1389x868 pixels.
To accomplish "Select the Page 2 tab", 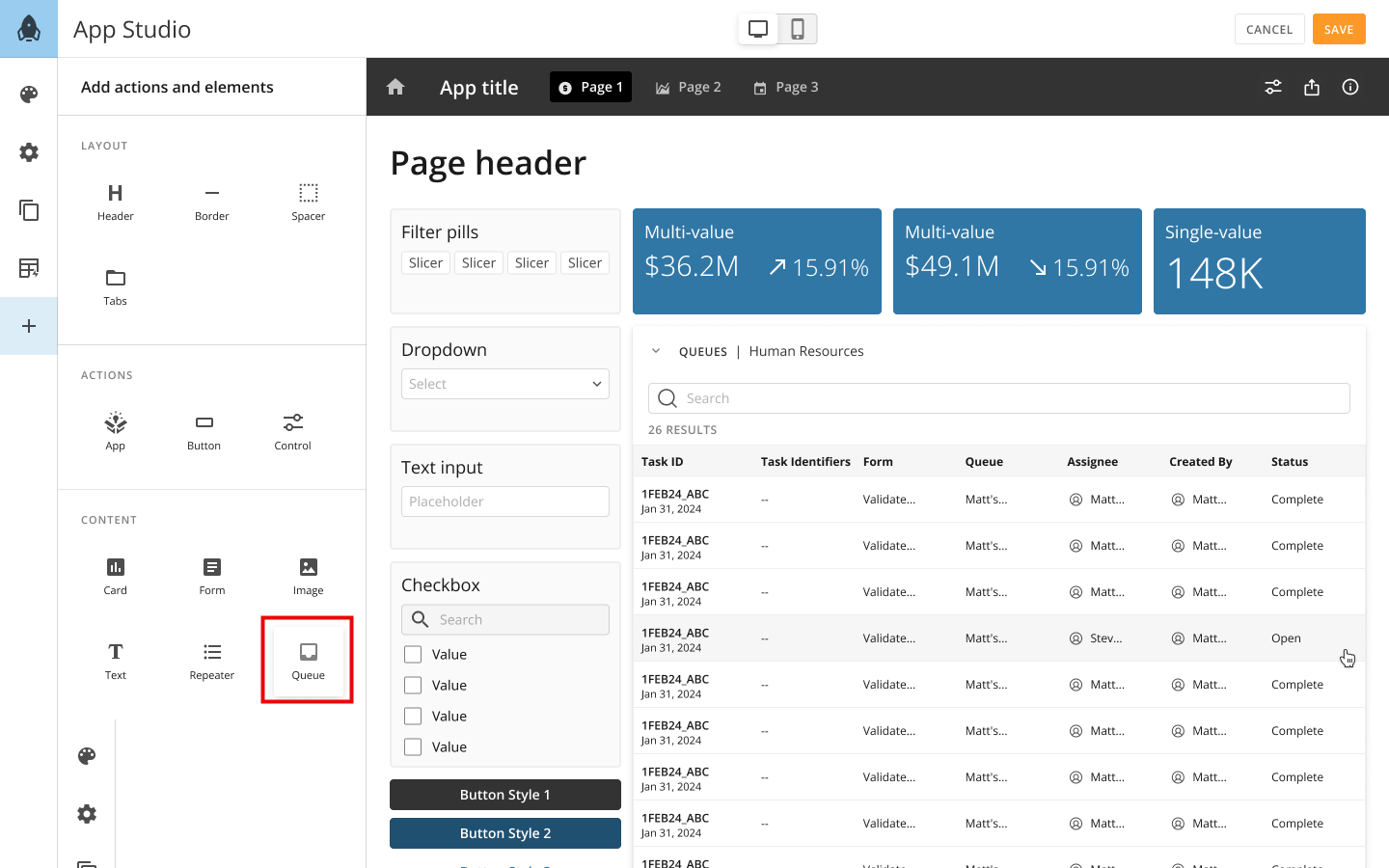I will 689,87.
